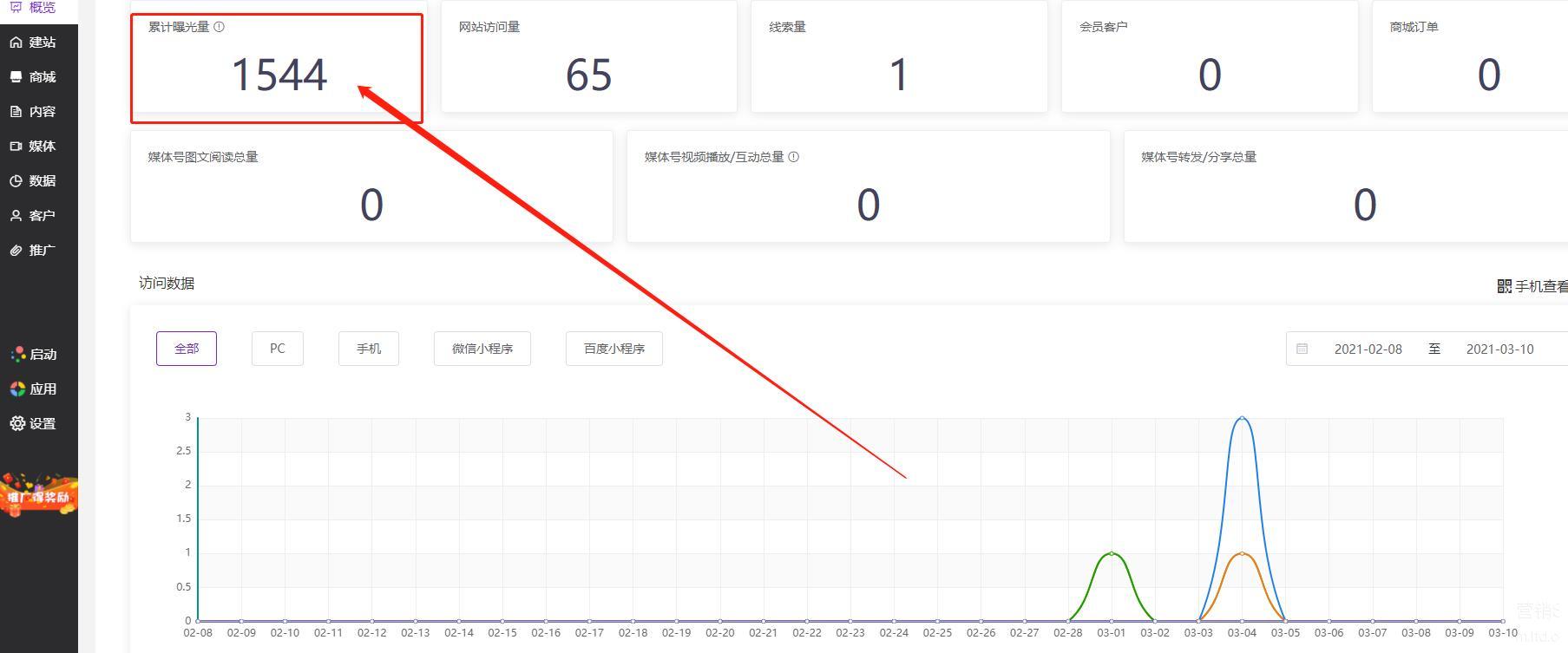Open the start date field 2021-02-08
1568x653 pixels.
click(1368, 349)
